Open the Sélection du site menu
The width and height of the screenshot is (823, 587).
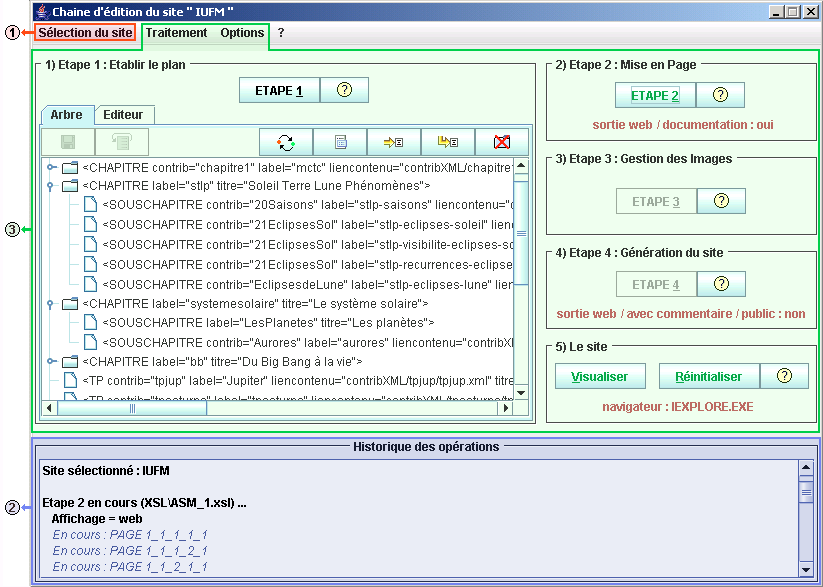85,33
